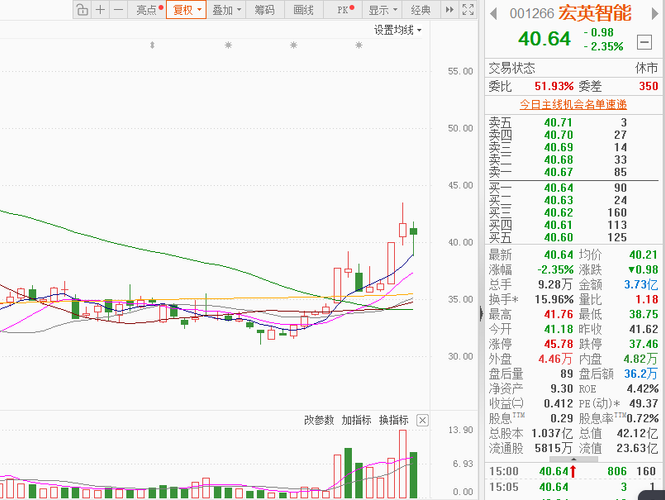The height and width of the screenshot is (500, 665).
Task: Click the tallest red volume bar
Action: (402, 464)
